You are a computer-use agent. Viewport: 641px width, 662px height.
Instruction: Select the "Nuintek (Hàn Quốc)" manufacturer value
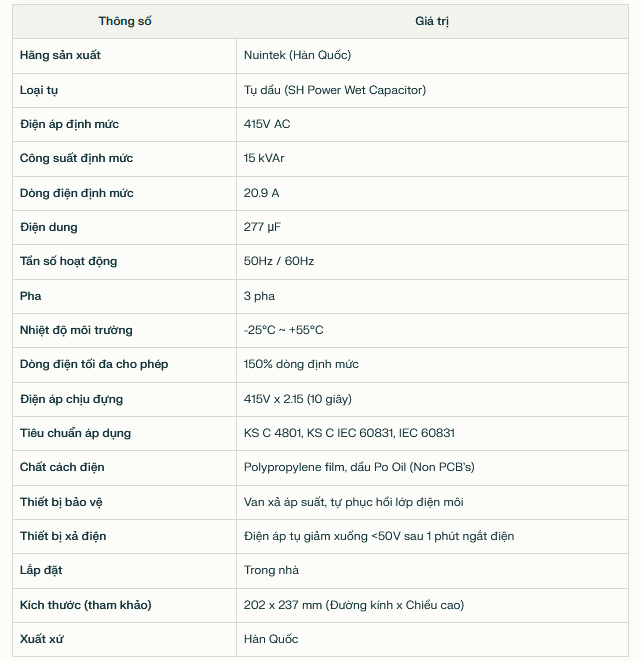(x=297, y=55)
